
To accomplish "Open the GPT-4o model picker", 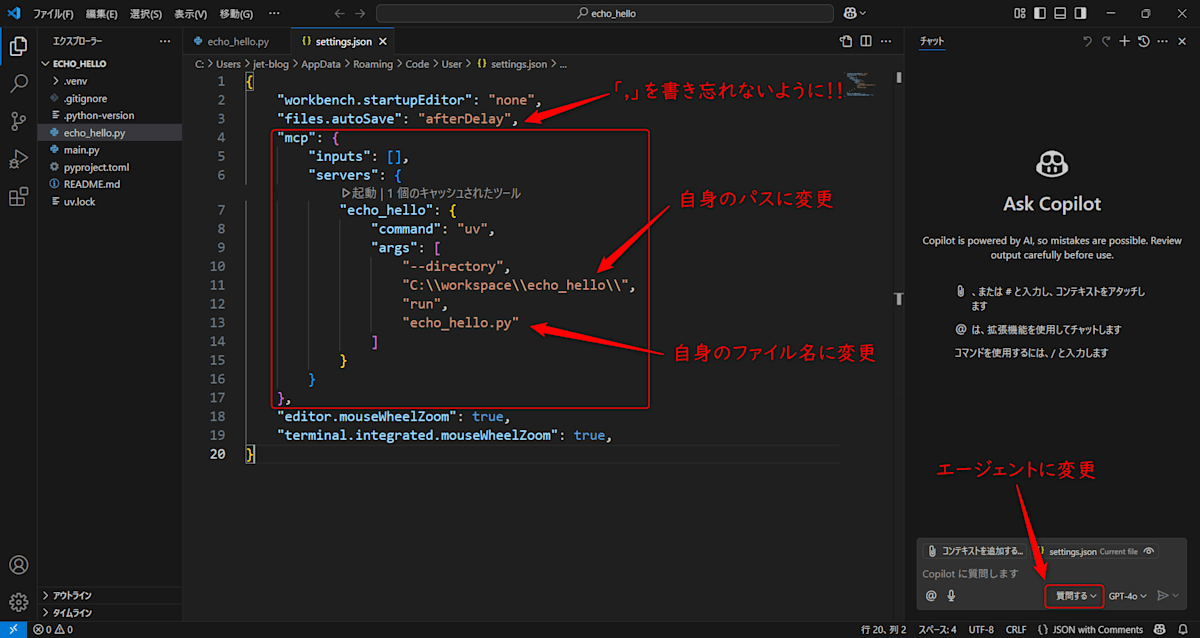I will [x=1127, y=596].
